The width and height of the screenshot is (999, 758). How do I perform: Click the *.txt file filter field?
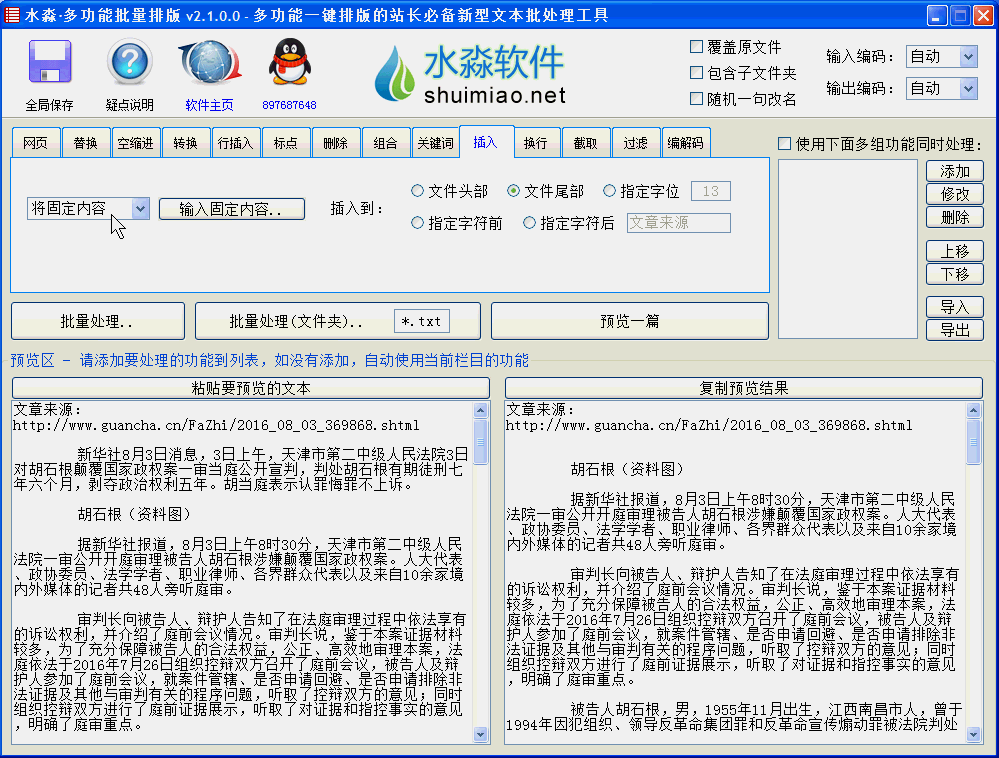tap(422, 321)
